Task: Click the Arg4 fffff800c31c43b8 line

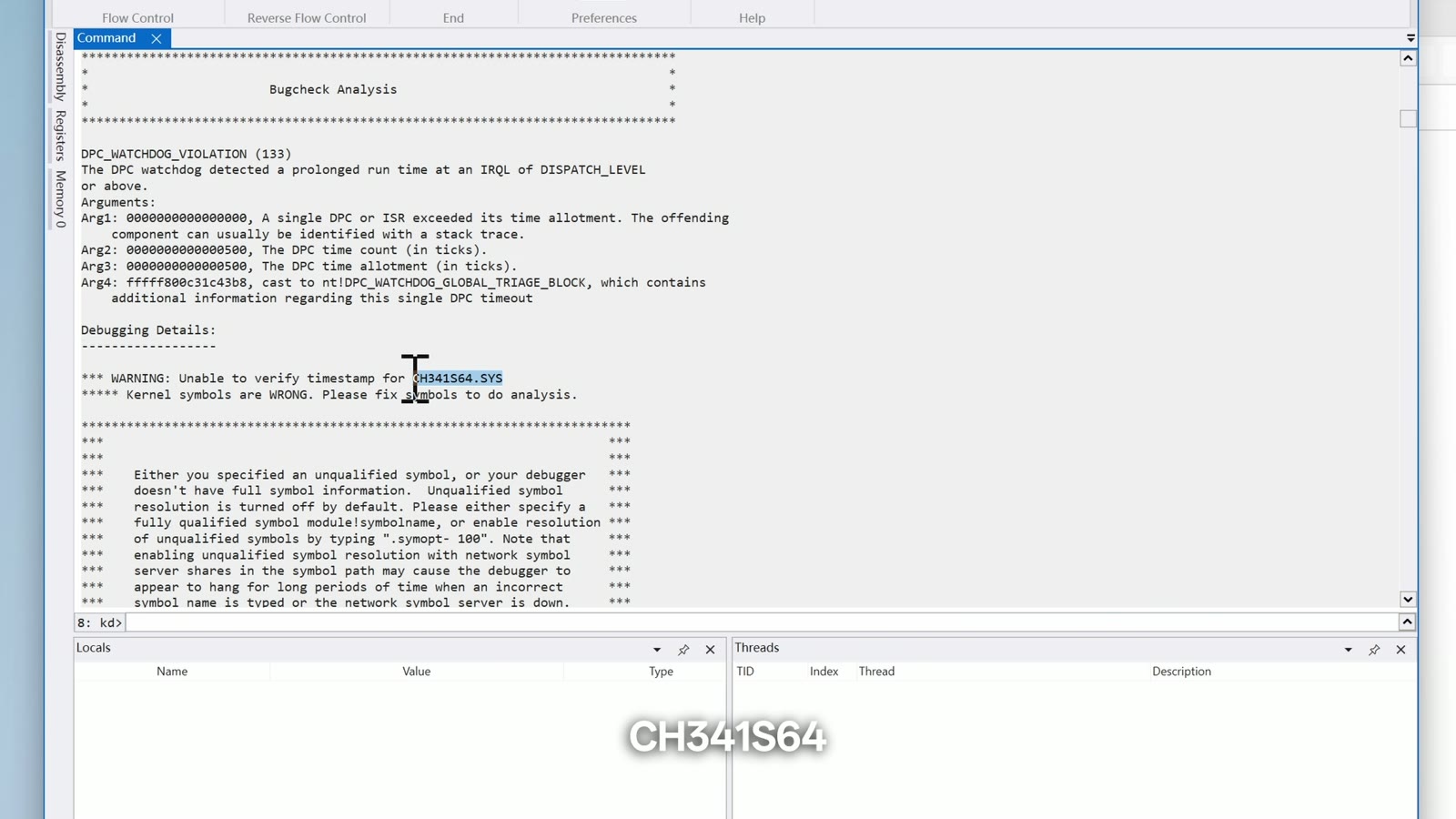Action: 393,283
